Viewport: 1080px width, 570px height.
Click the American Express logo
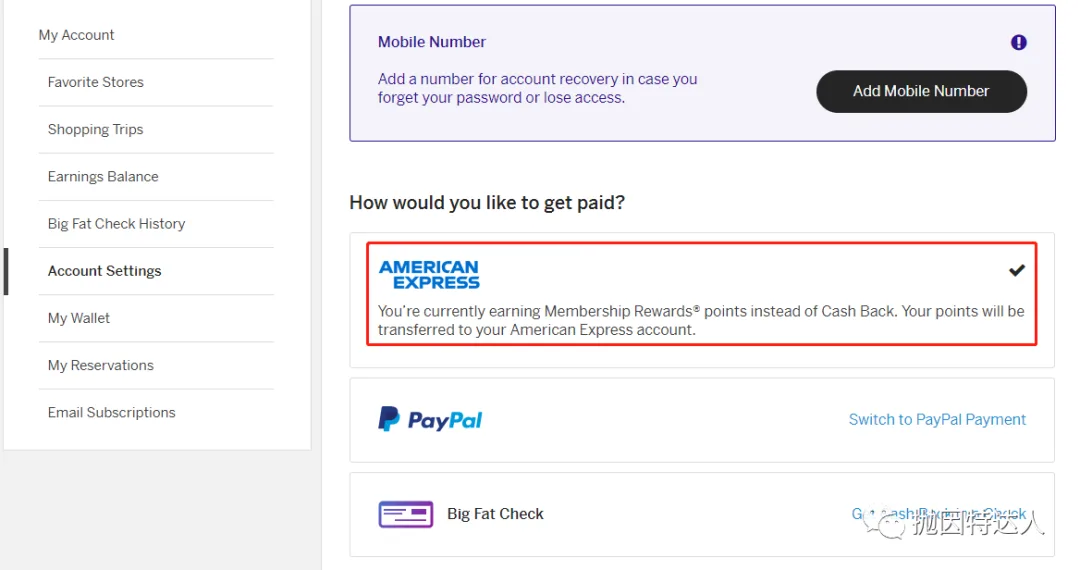point(429,275)
